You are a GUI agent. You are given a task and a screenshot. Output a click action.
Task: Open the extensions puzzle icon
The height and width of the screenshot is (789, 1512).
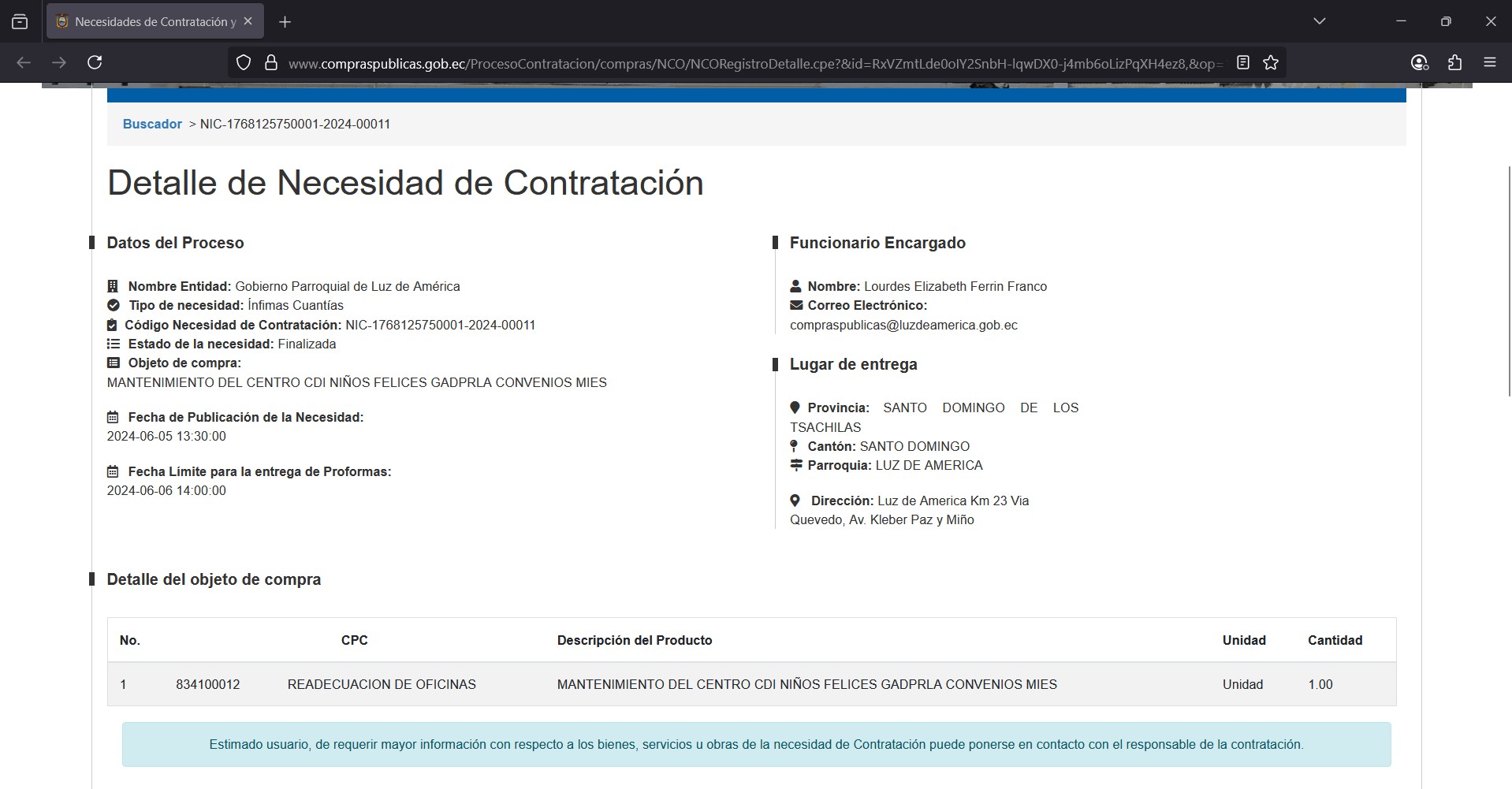[x=1455, y=62]
